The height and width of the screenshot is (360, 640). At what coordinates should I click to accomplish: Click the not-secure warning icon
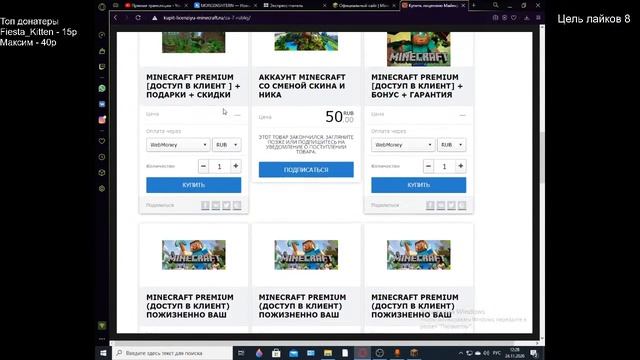pos(155,18)
